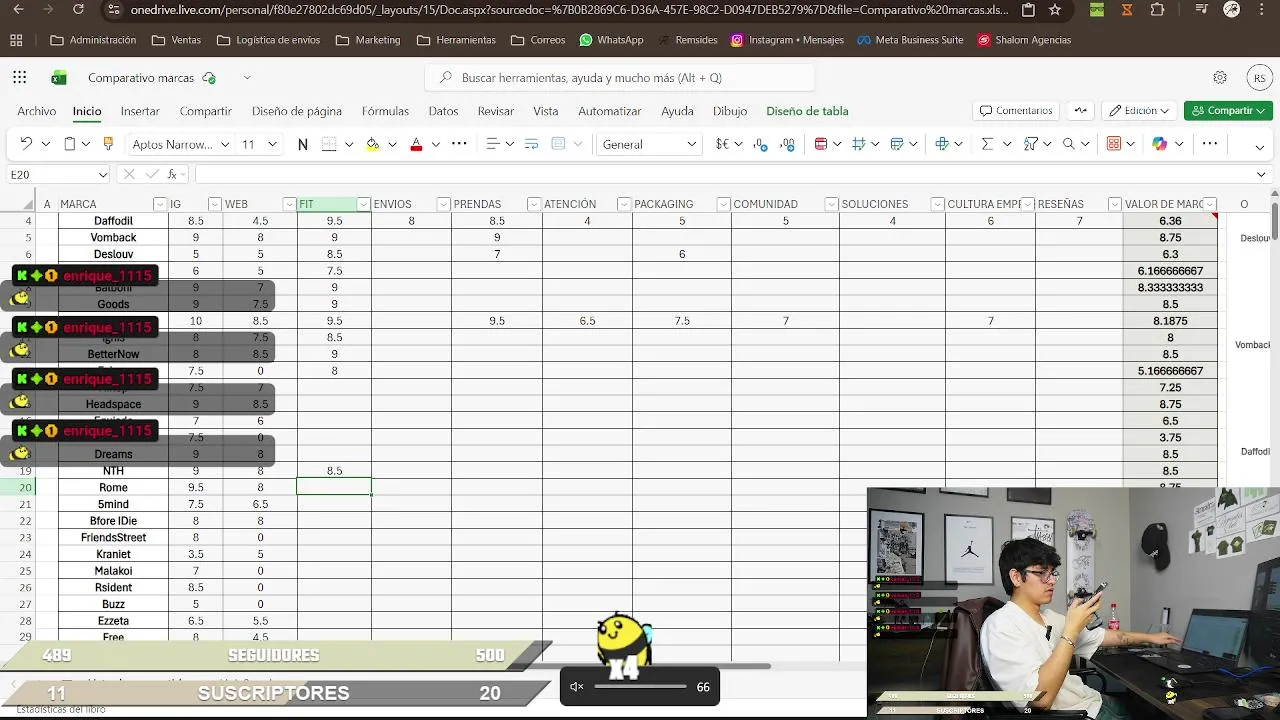
Task: Click the Copilot icon
Action: (x=1159, y=144)
